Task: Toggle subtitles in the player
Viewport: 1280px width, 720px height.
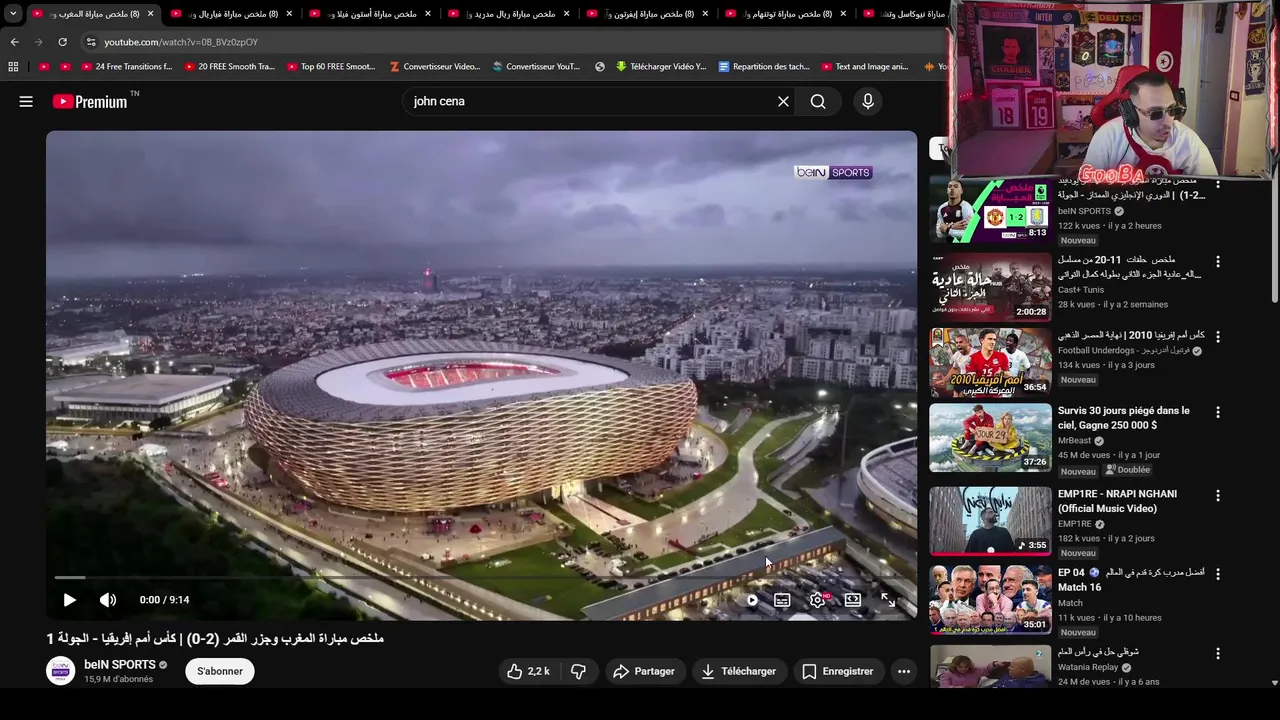Action: pos(782,600)
